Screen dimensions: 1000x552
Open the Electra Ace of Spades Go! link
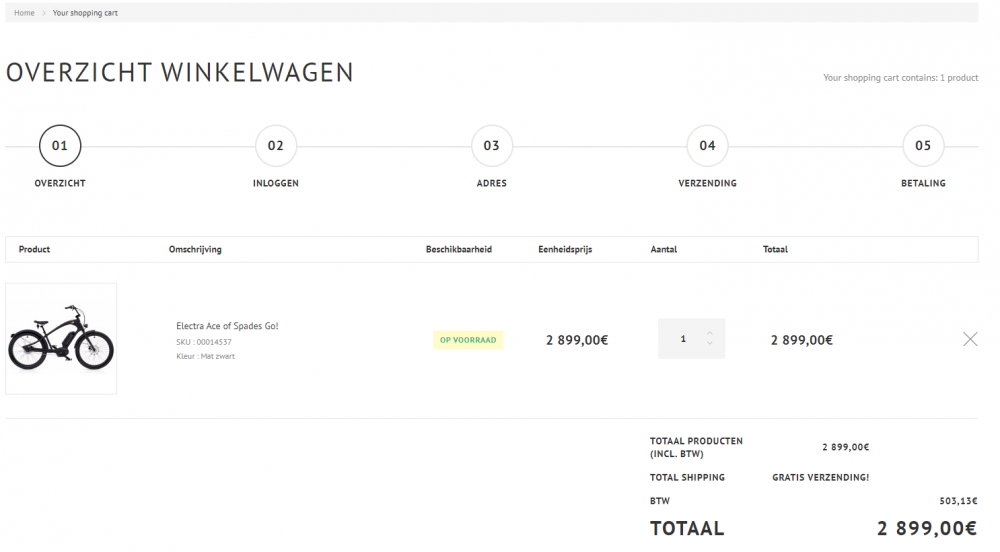tap(227, 326)
